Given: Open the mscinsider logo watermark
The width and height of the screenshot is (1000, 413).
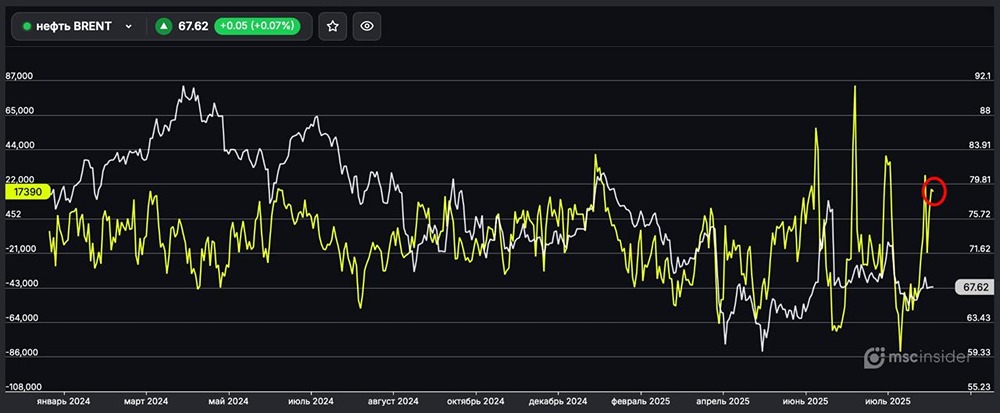Looking at the screenshot, I should [914, 356].
